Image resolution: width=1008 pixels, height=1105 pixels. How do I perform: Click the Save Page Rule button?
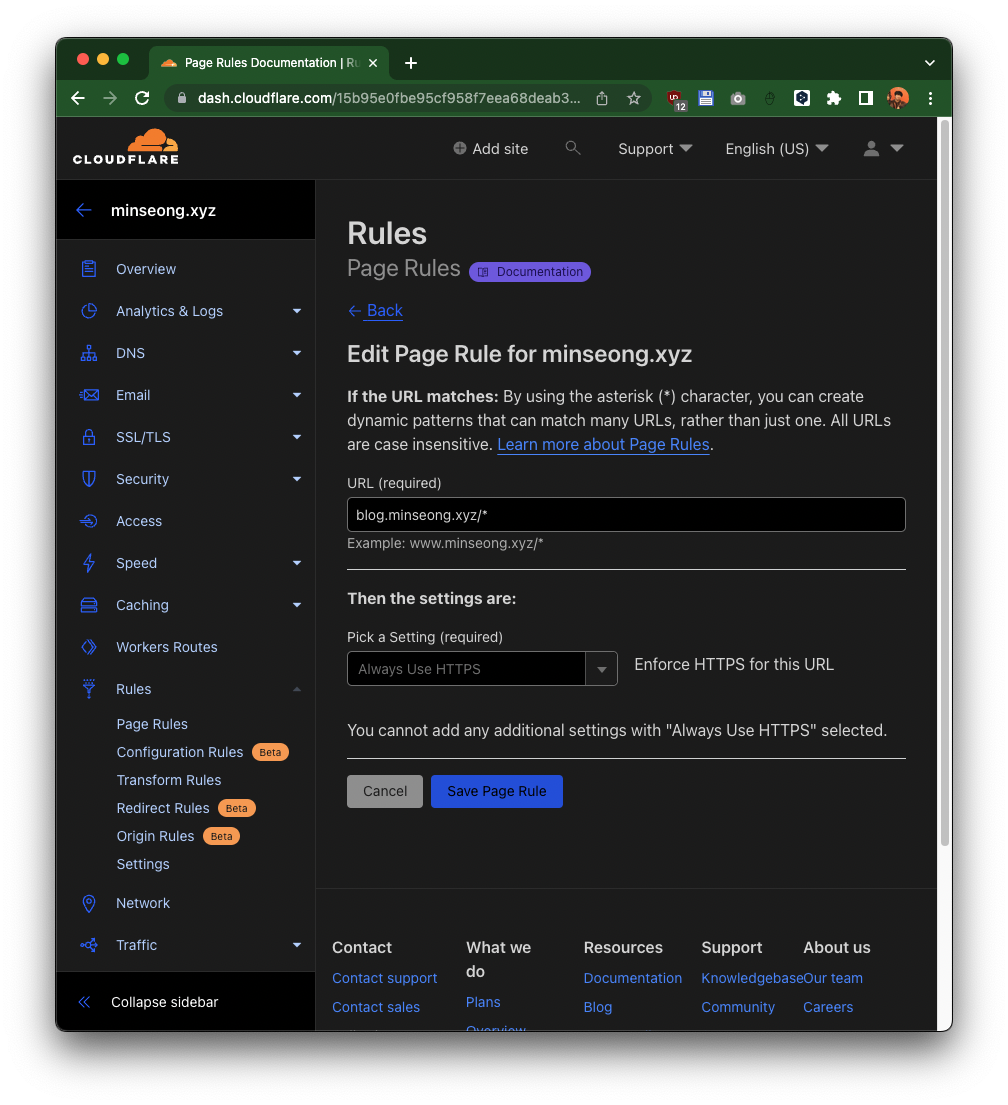pyautogui.click(x=496, y=791)
